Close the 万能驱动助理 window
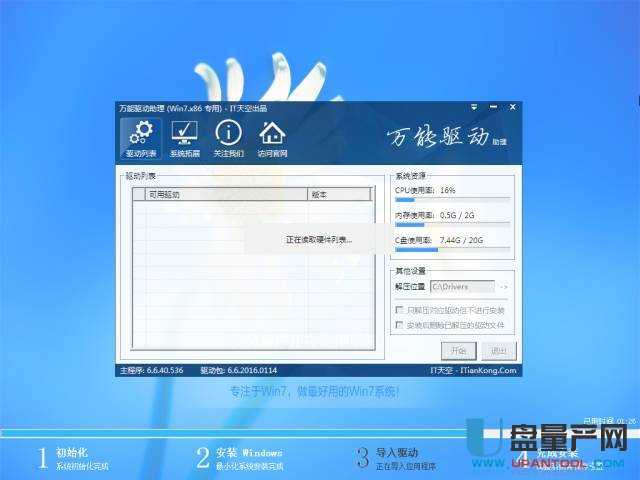Viewport: 640px width, 480px height. (x=512, y=107)
